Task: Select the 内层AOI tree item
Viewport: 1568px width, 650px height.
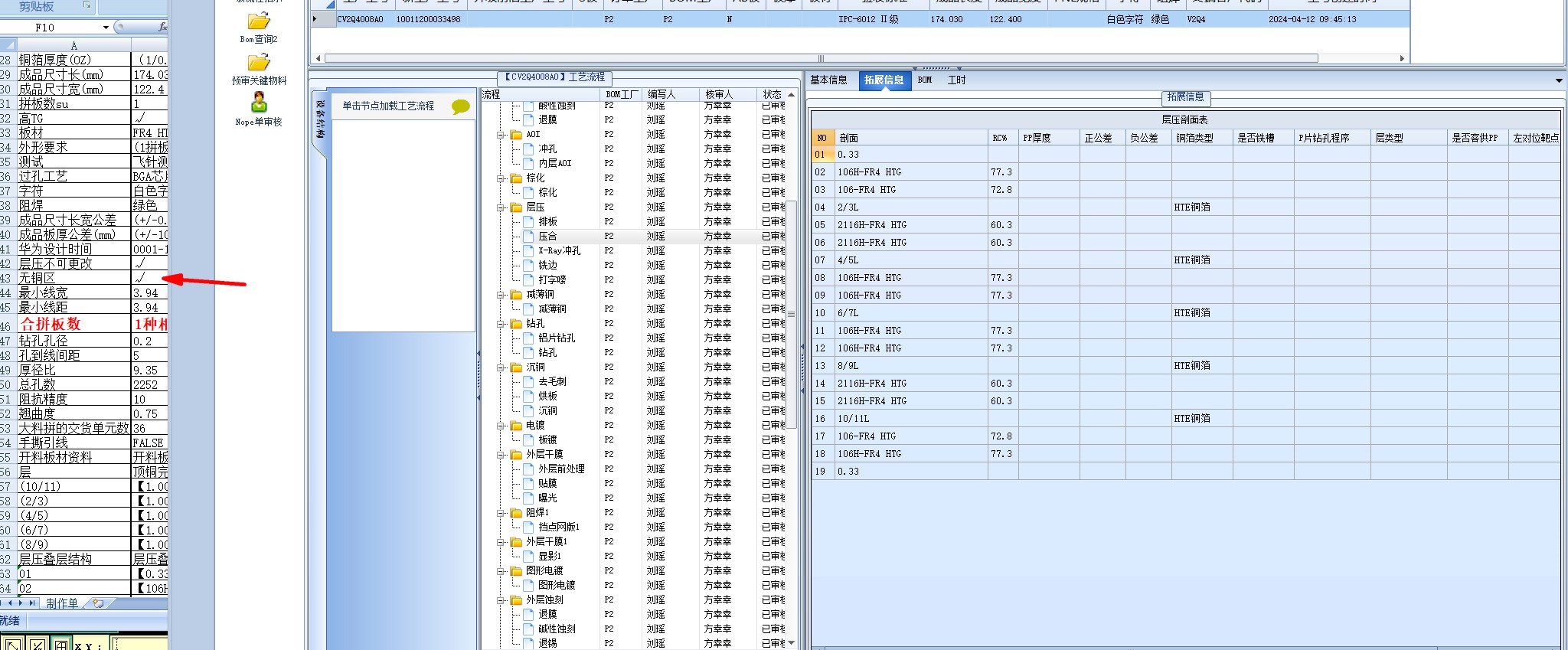Action: pos(555,164)
